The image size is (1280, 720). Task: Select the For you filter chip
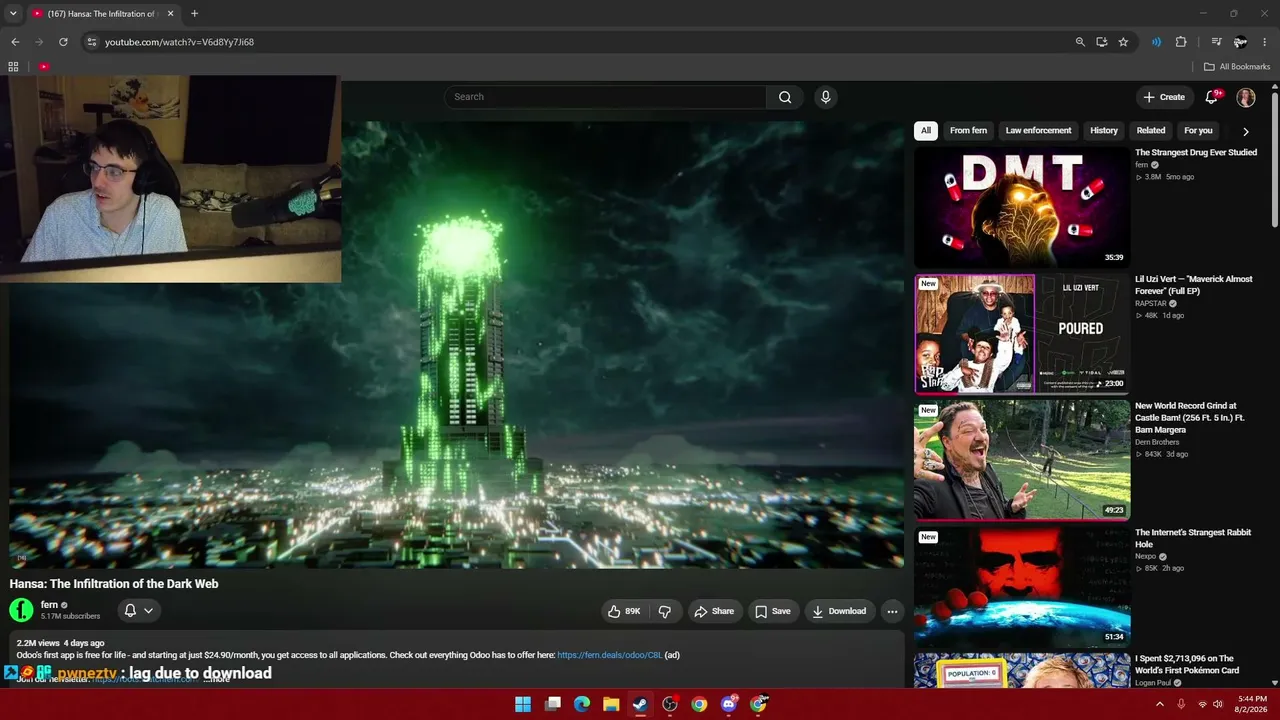[x=1198, y=130]
